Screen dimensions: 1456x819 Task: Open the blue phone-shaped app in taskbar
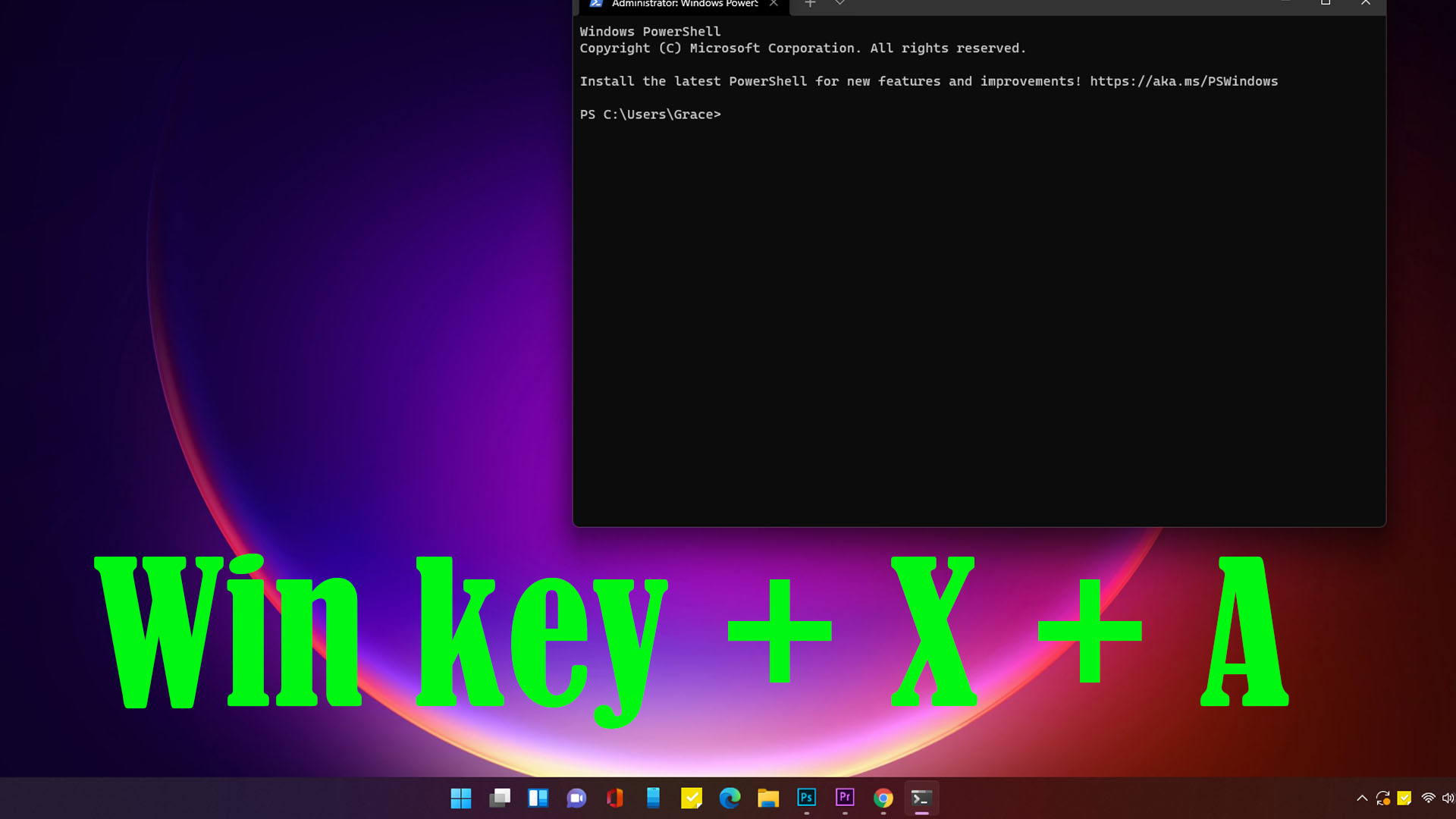(653, 798)
